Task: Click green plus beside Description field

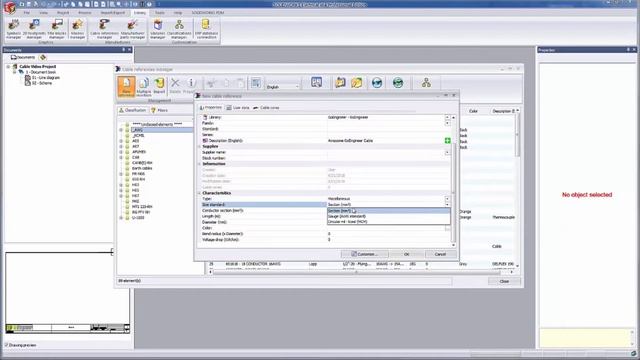Action: 447,140
